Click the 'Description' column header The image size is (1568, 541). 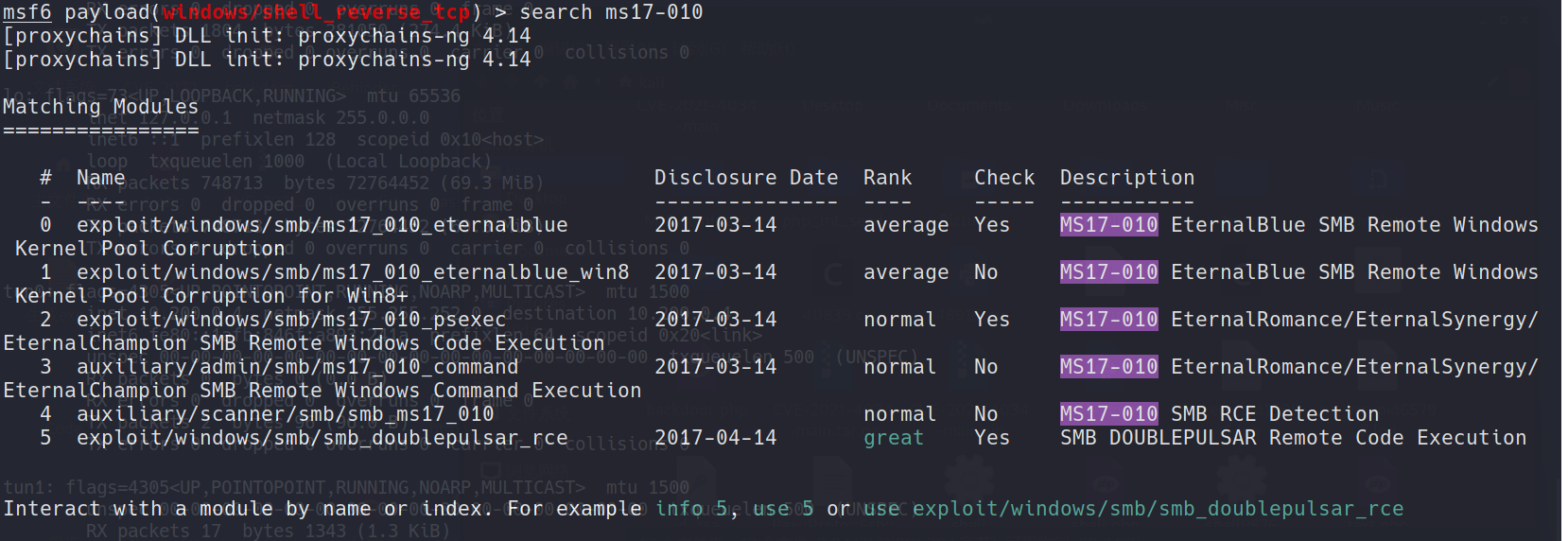(x=1126, y=178)
